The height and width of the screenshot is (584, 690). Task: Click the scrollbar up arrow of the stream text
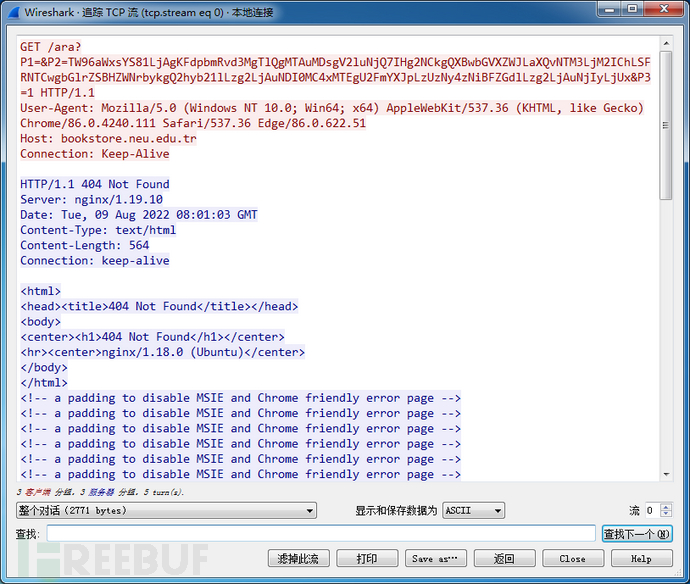666,43
